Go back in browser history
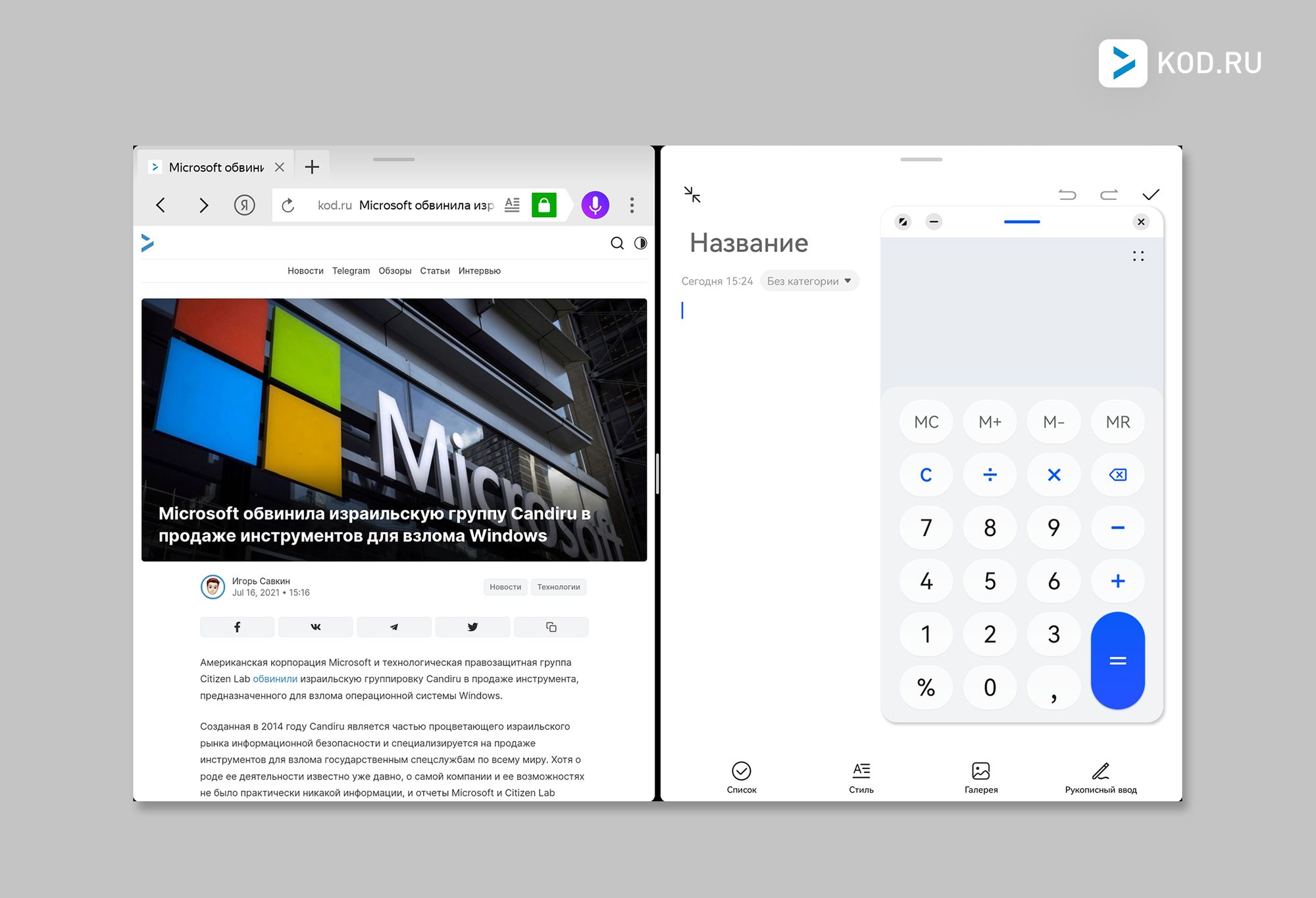This screenshot has width=1316, height=898. 161,205
